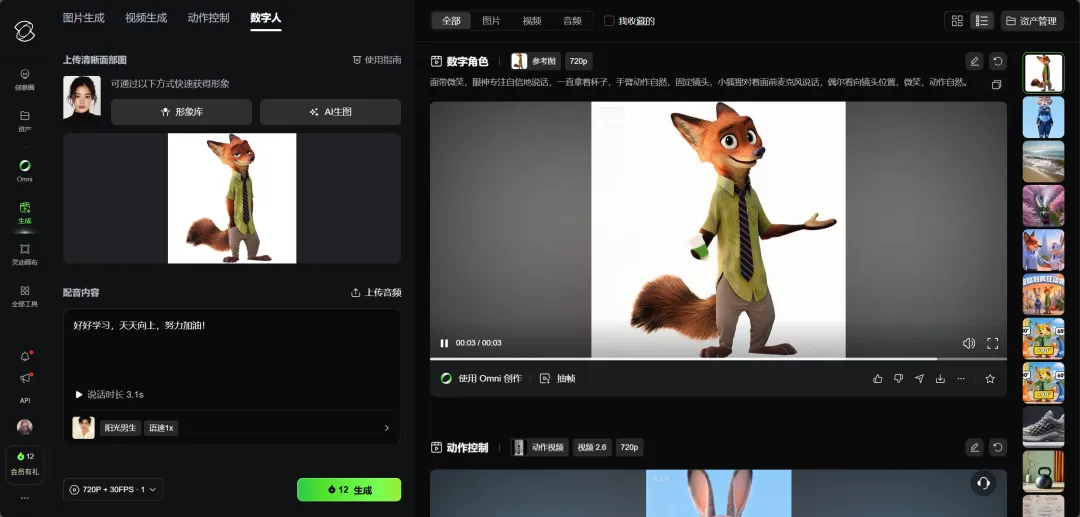Open the 资产 folder in sidebar
Image resolution: width=1080 pixels, height=517 pixels.
click(x=25, y=120)
